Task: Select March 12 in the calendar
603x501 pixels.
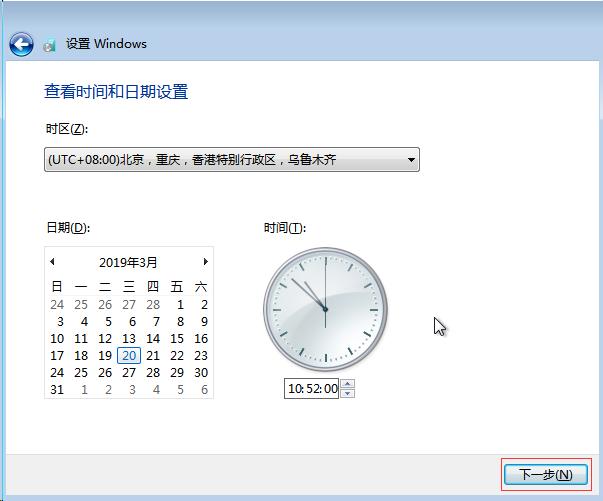Action: coord(105,339)
